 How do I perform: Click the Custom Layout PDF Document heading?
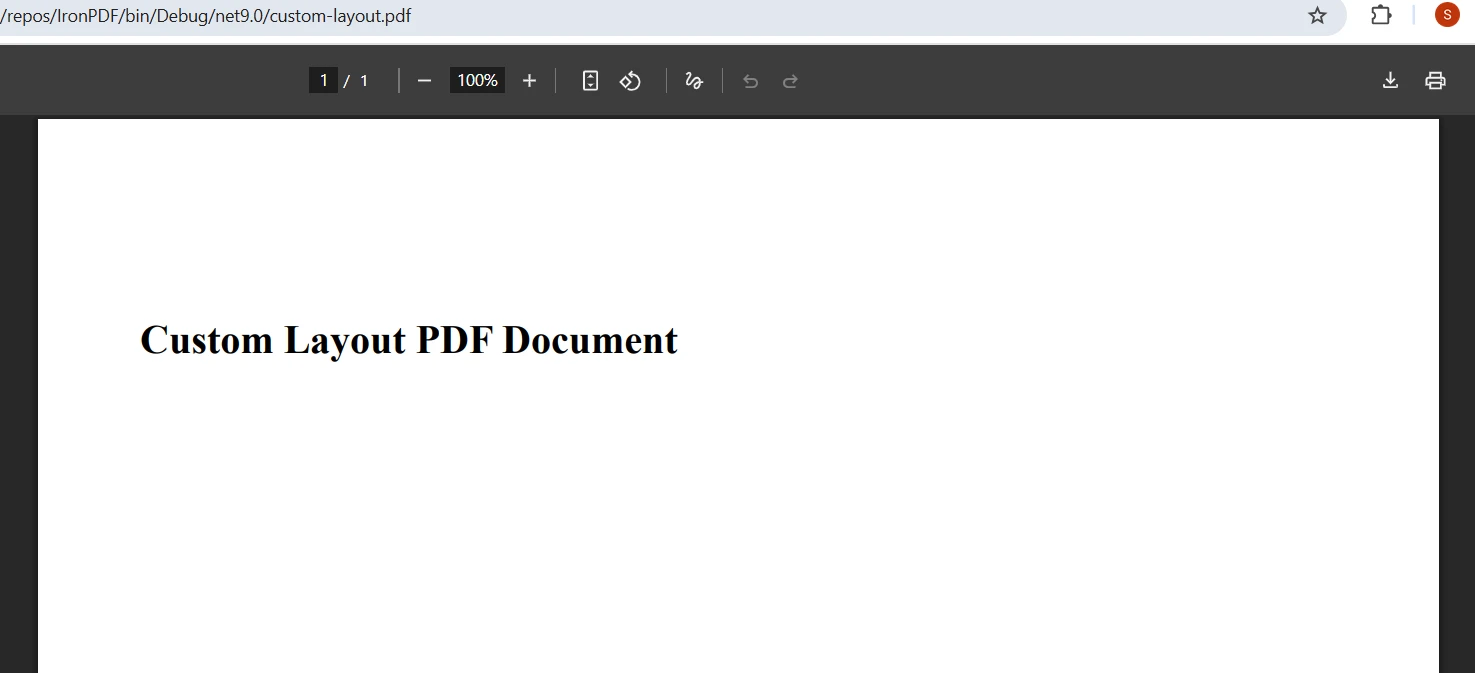coord(408,340)
